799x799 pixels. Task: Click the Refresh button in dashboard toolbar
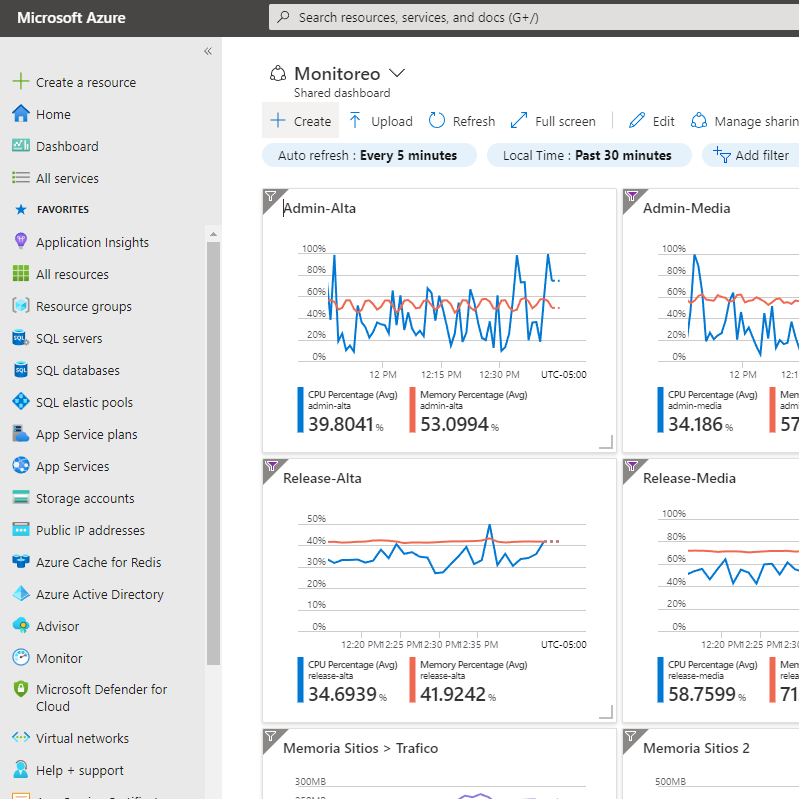point(462,121)
